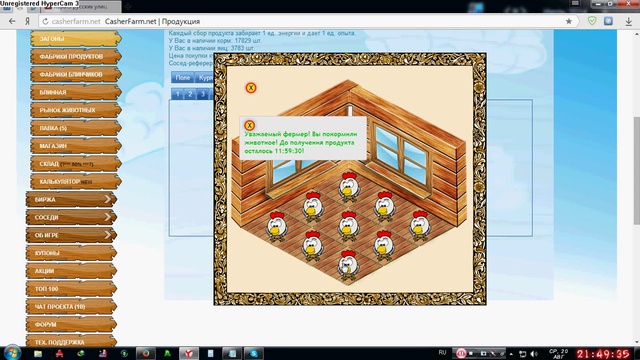This screenshot has width=640, height=360.
Task: Open Skype from the taskbar
Action: [x=253, y=353]
